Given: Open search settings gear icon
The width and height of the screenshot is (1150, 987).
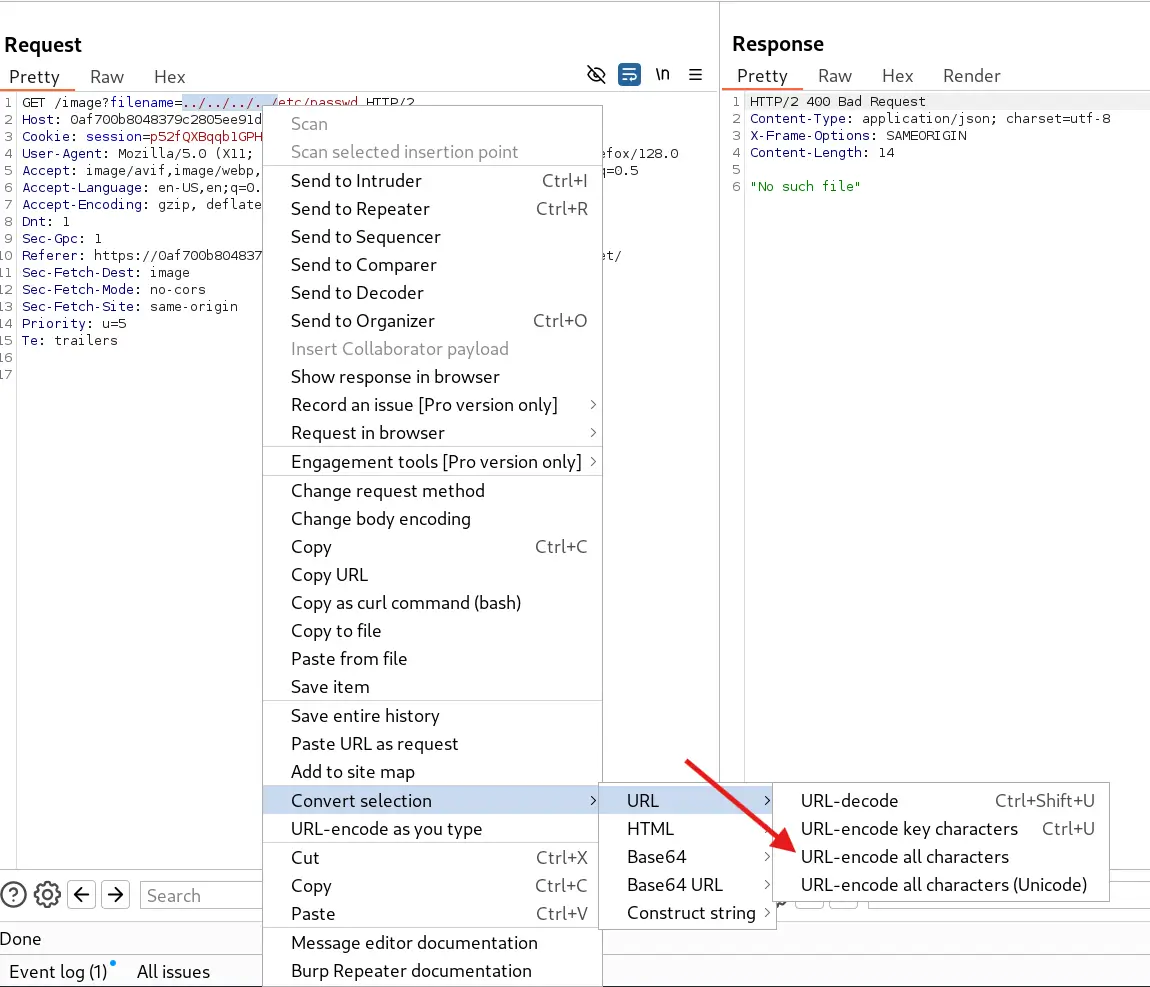Looking at the screenshot, I should [x=48, y=895].
